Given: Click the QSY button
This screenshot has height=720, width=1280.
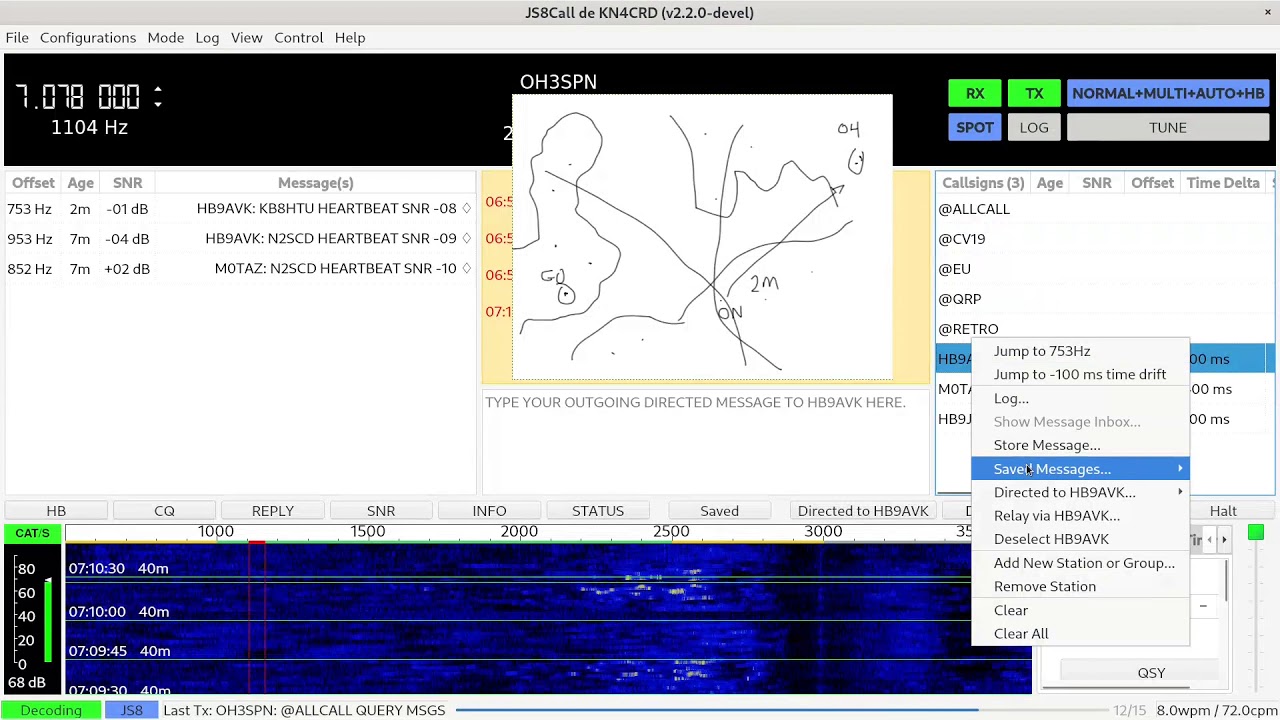Looking at the screenshot, I should 1151,673.
